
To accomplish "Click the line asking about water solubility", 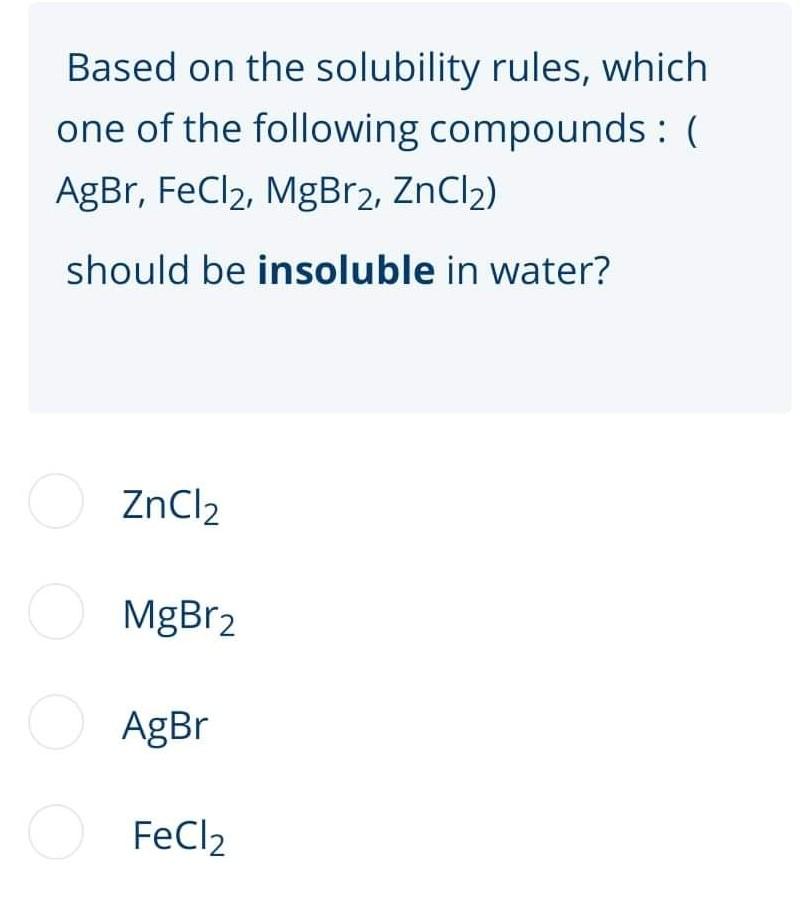I will point(337,270).
